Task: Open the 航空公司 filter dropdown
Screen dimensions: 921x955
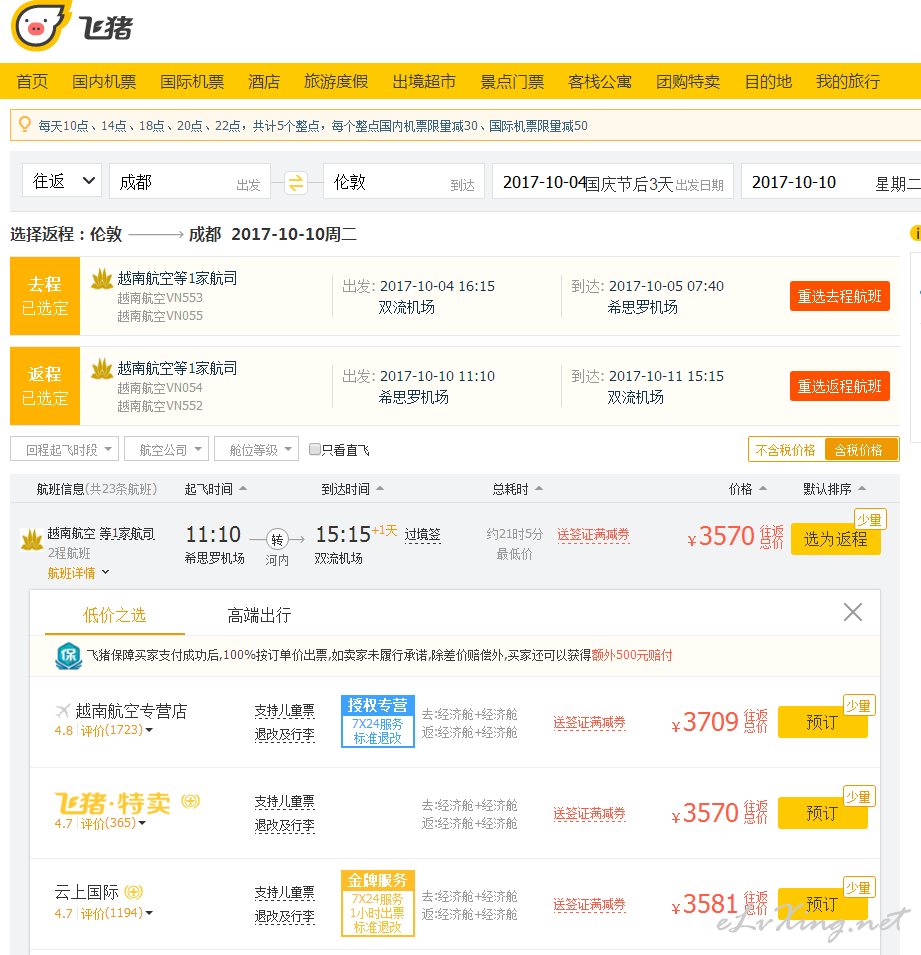Action: point(166,449)
